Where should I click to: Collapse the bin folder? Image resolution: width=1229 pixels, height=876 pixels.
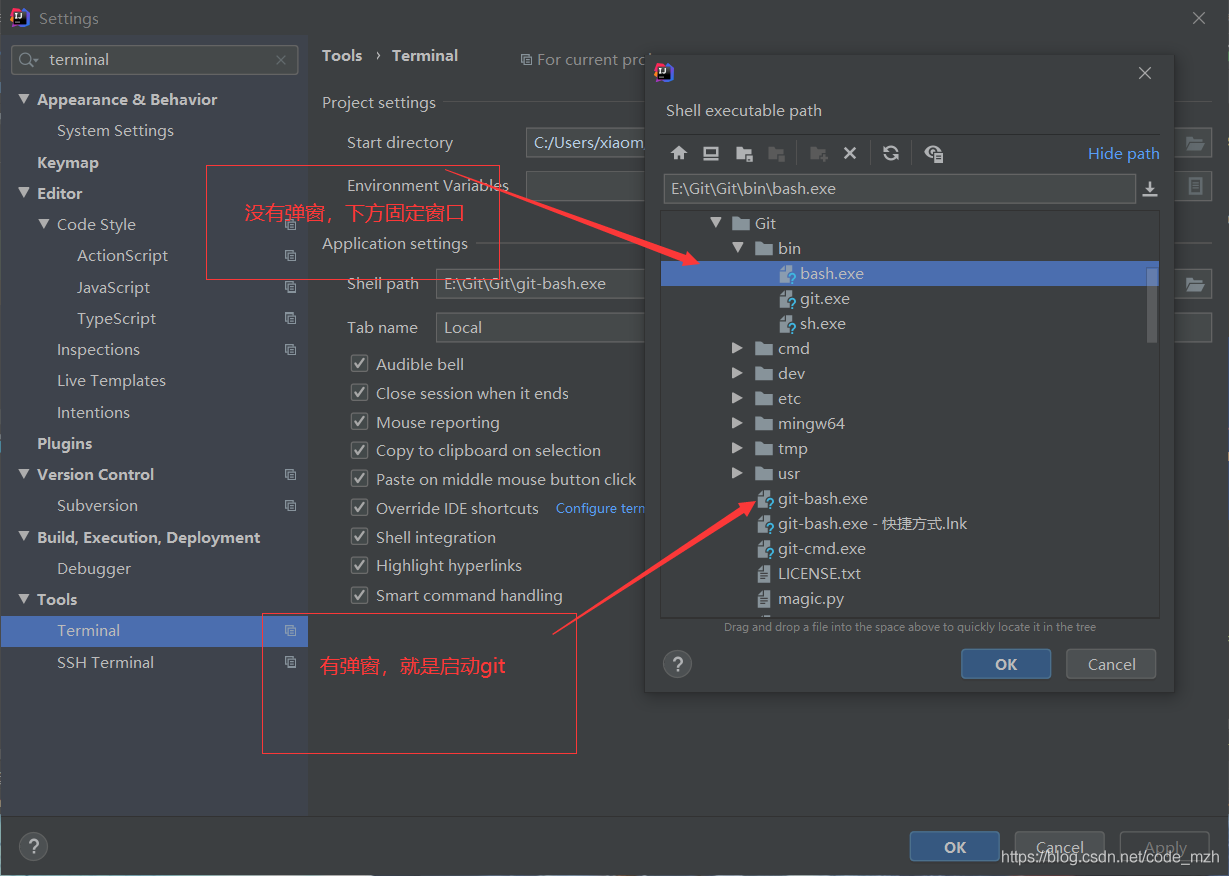tap(737, 248)
